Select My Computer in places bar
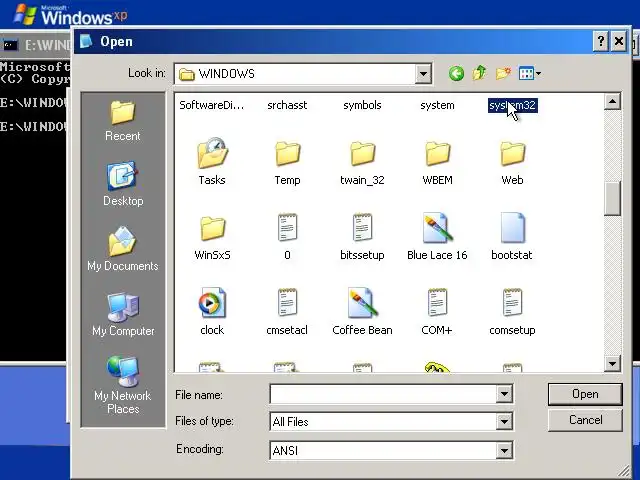The height and width of the screenshot is (480, 640). coord(123,315)
